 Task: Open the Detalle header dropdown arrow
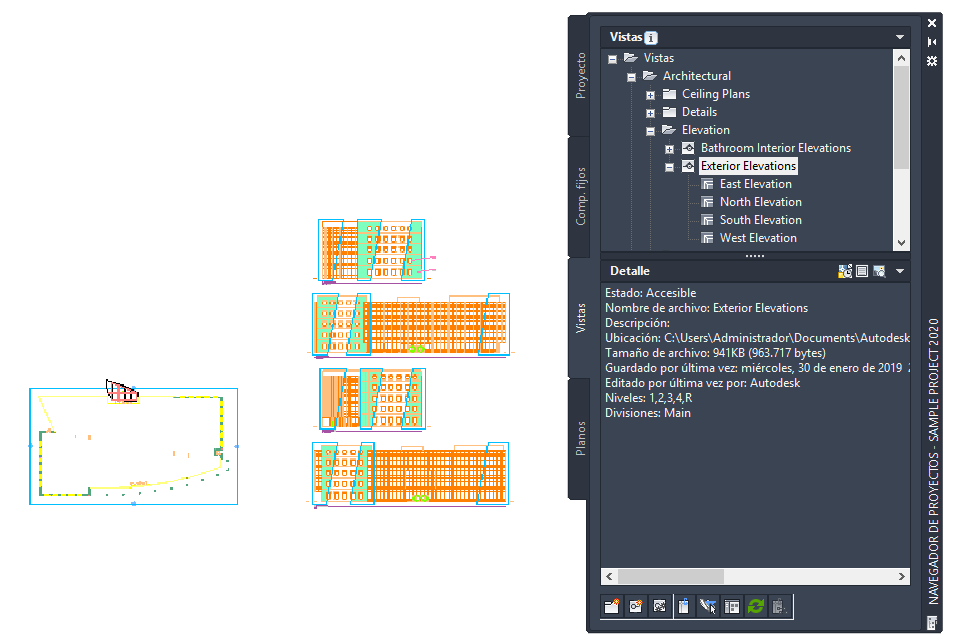900,271
